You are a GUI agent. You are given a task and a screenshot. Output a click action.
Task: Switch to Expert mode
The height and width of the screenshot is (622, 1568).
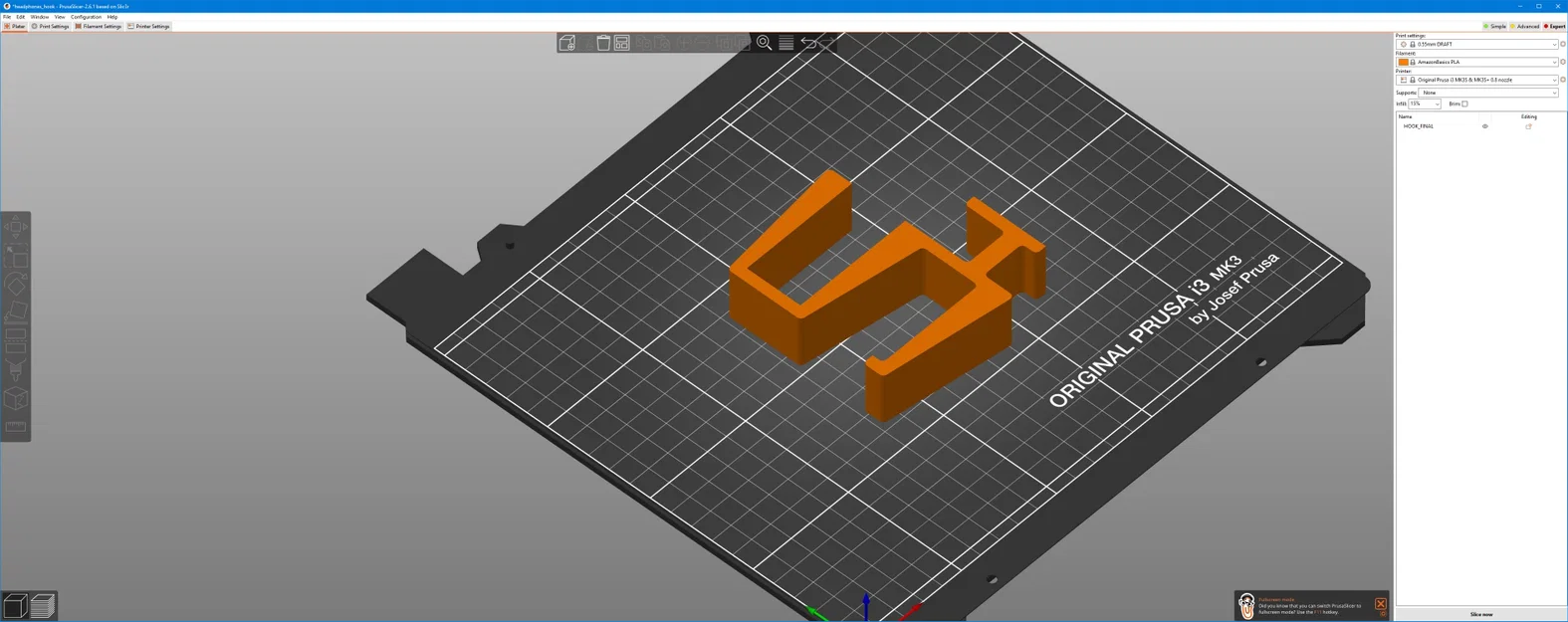coord(1554,27)
